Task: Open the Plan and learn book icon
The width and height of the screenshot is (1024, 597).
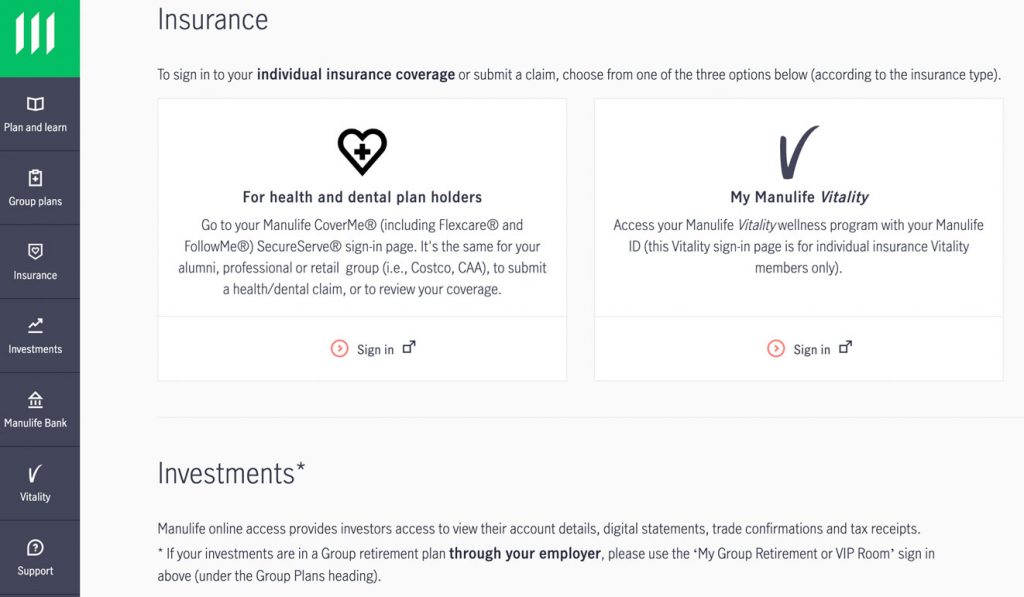Action: (x=35, y=104)
